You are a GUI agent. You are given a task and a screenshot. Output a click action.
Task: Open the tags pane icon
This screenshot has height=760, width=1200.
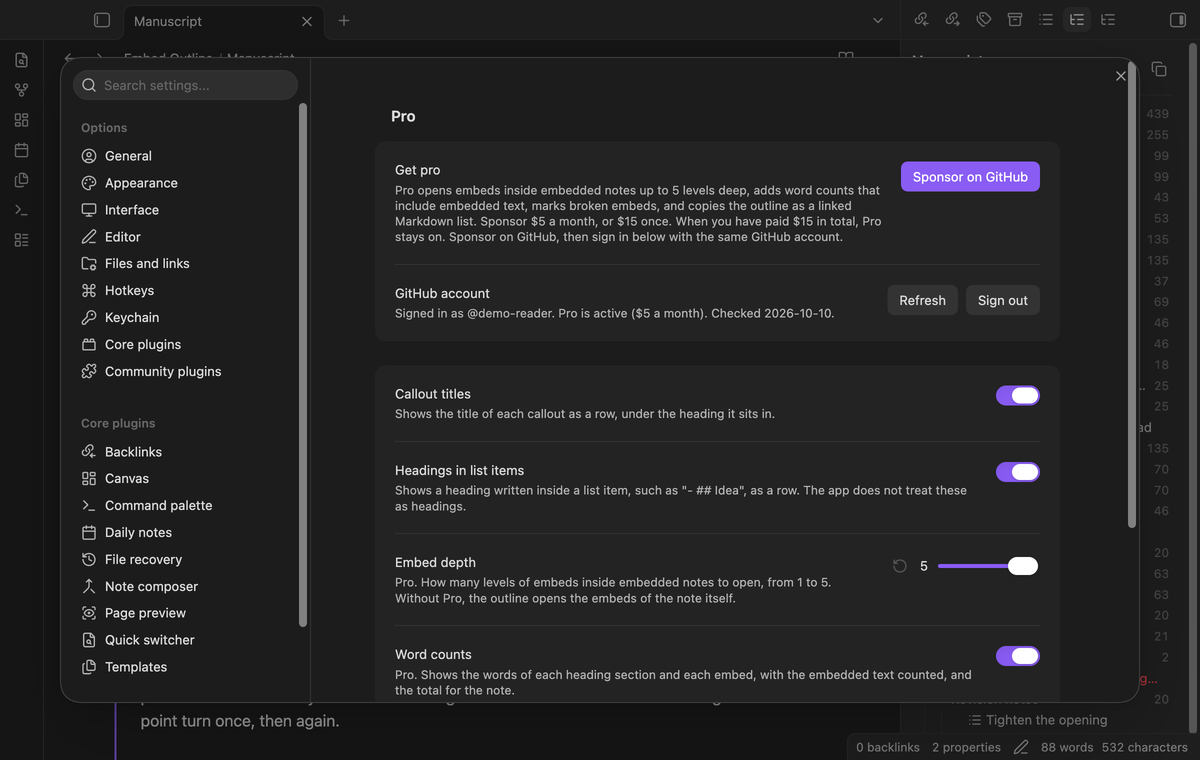tap(984, 20)
